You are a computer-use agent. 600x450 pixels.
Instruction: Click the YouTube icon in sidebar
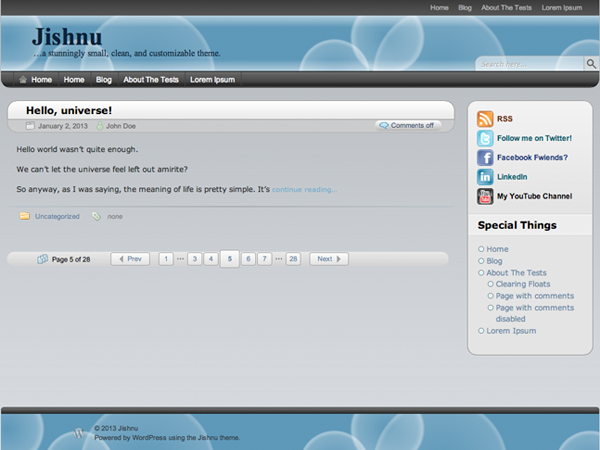(485, 196)
